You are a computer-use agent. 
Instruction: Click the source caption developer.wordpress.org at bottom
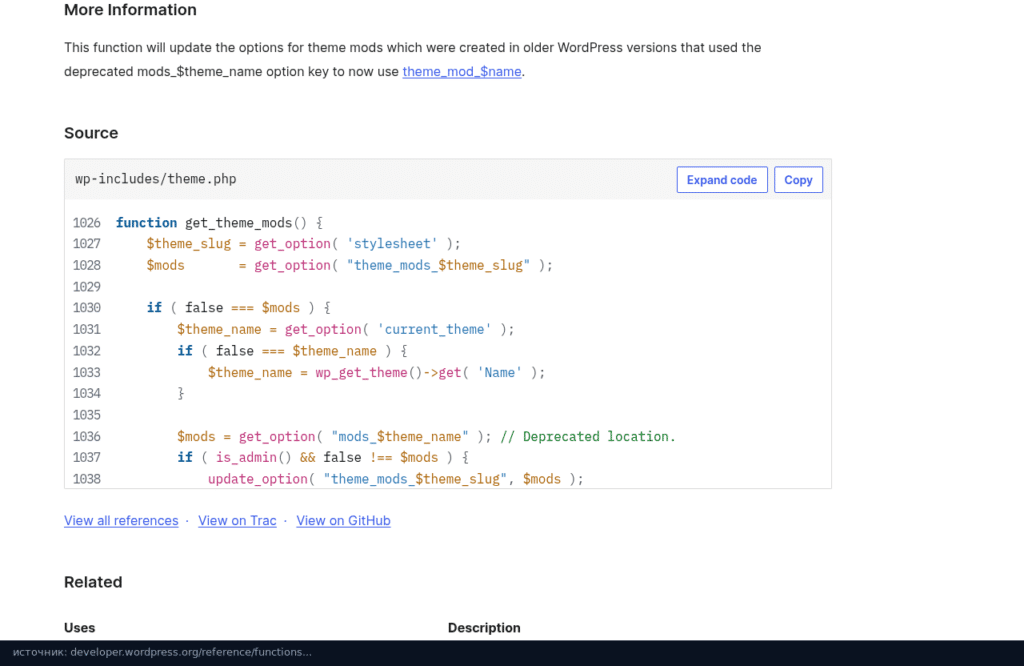coord(162,652)
